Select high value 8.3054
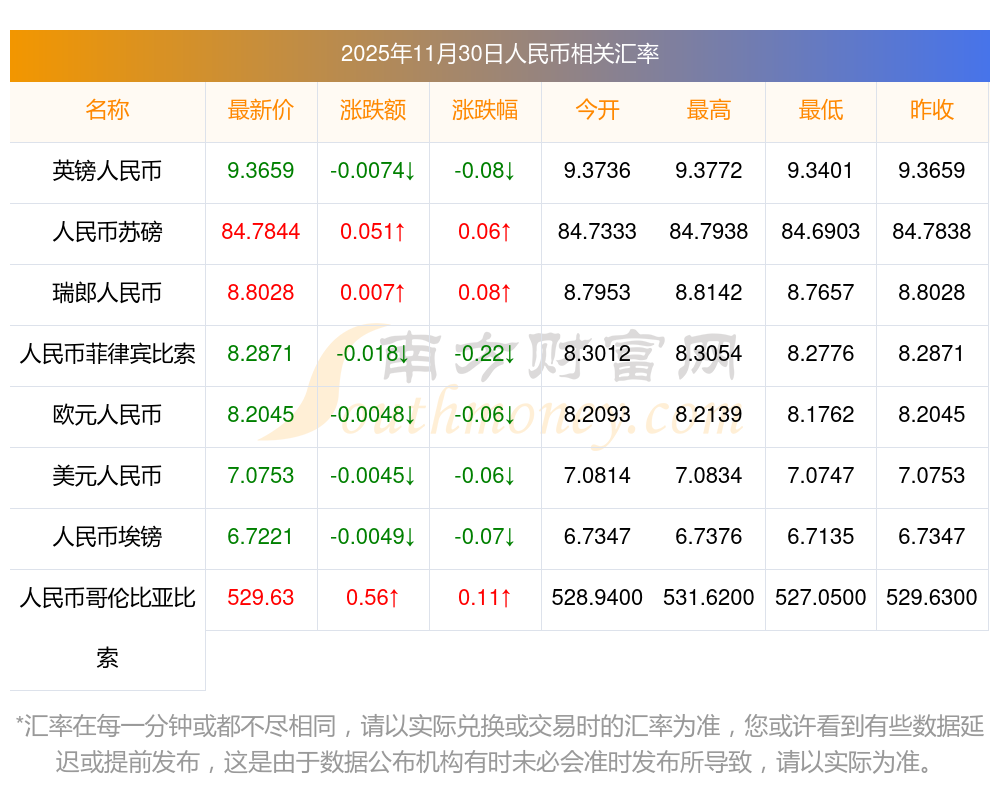The height and width of the screenshot is (793, 1000). pyautogui.click(x=709, y=353)
